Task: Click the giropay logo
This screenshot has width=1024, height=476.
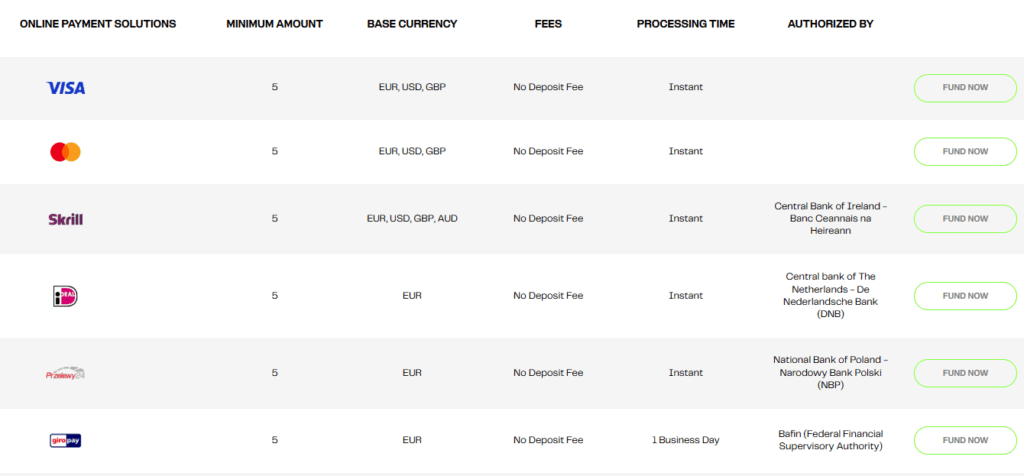Action: pyautogui.click(x=65, y=441)
